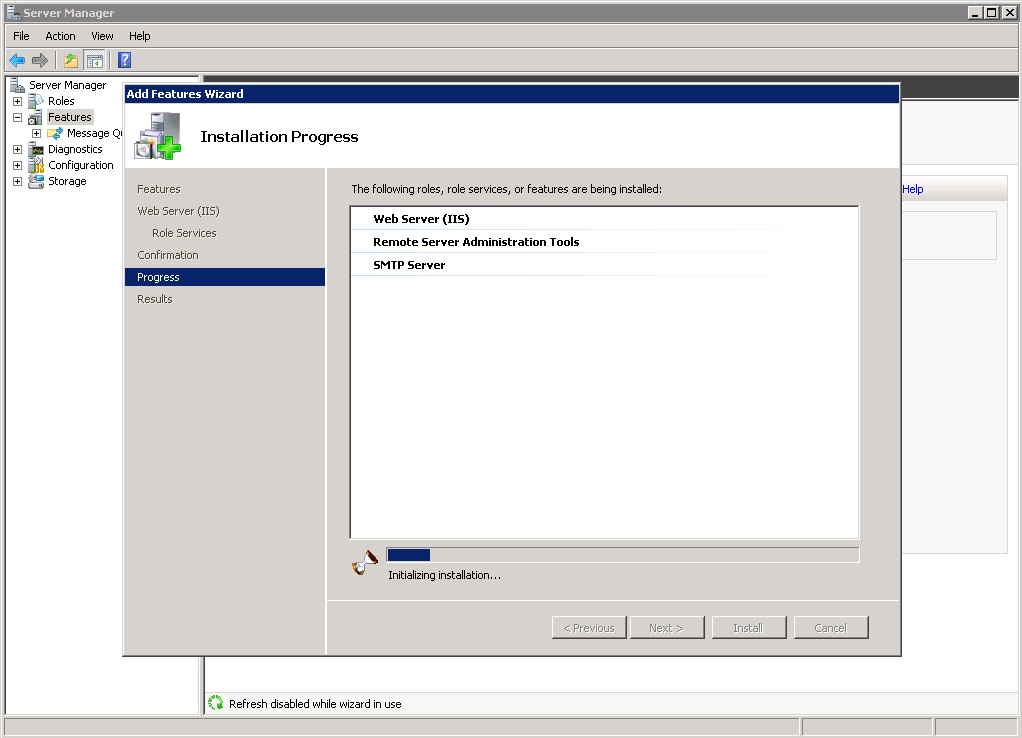
Task: Click the Storage node icon
Action: pyautogui.click(x=36, y=181)
